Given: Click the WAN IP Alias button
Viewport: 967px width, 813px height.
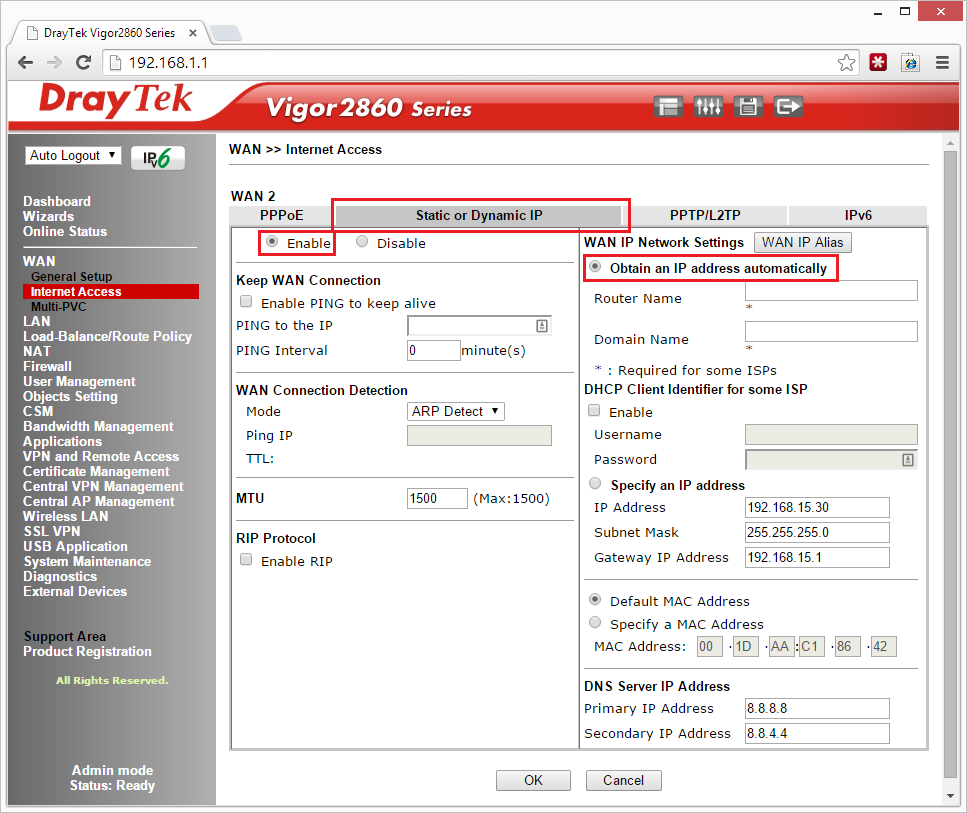Looking at the screenshot, I should pos(802,242).
